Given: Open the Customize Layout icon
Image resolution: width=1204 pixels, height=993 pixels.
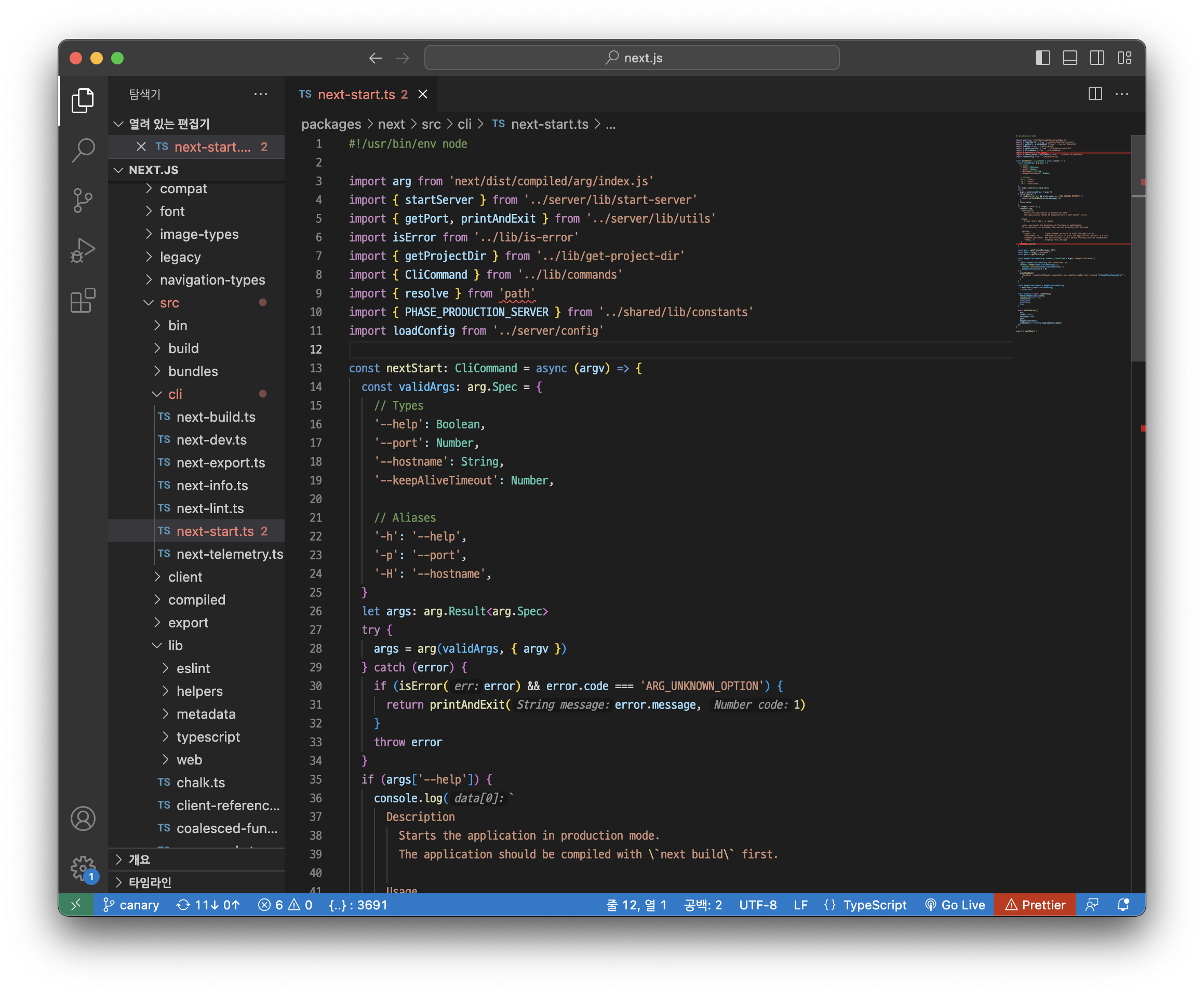Looking at the screenshot, I should 1124,58.
